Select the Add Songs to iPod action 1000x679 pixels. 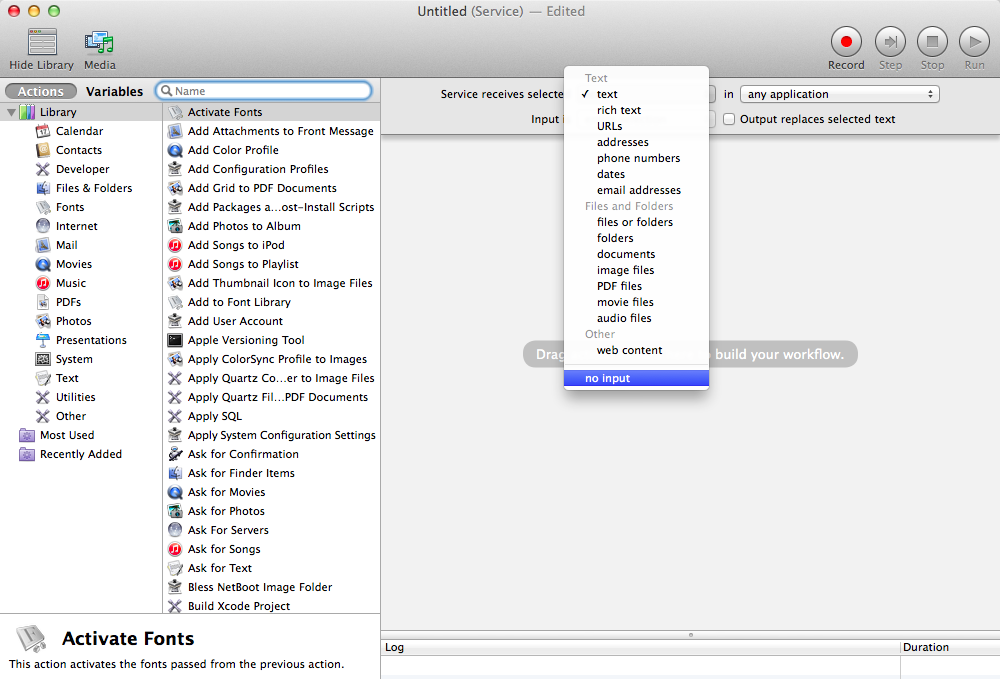coord(272,245)
